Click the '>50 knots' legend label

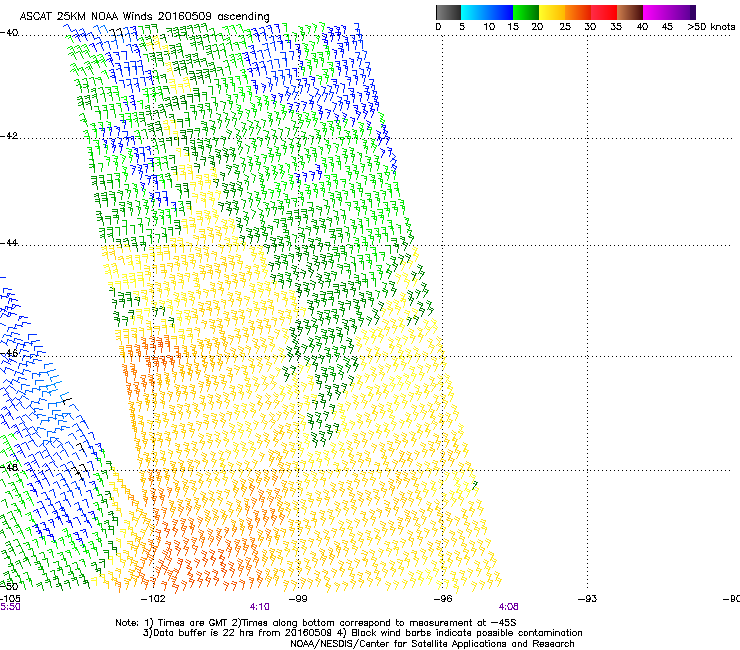pyautogui.click(x=711, y=27)
